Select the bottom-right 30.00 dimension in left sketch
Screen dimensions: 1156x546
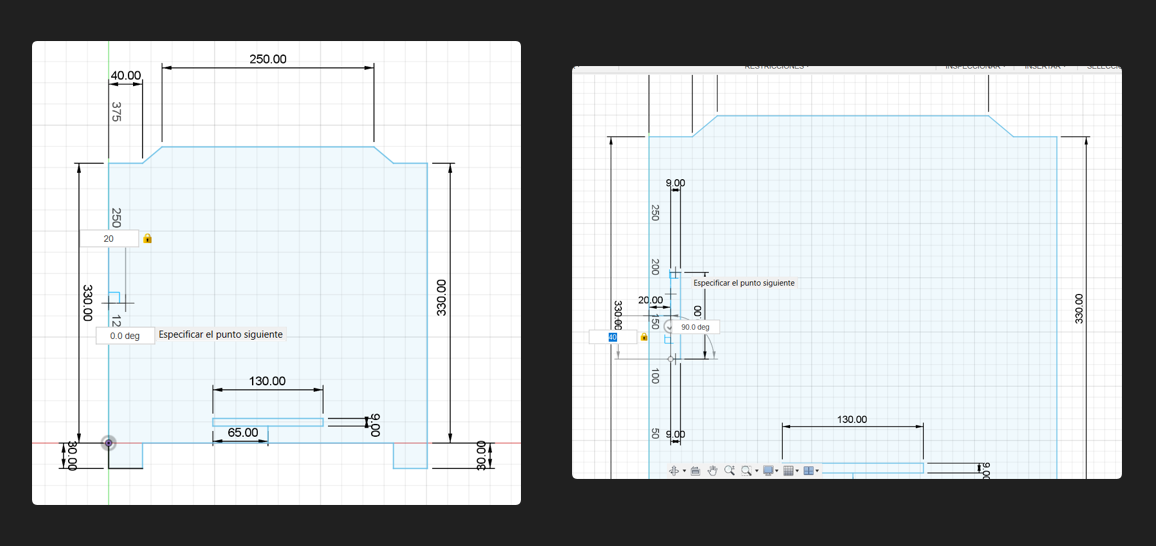[482, 456]
